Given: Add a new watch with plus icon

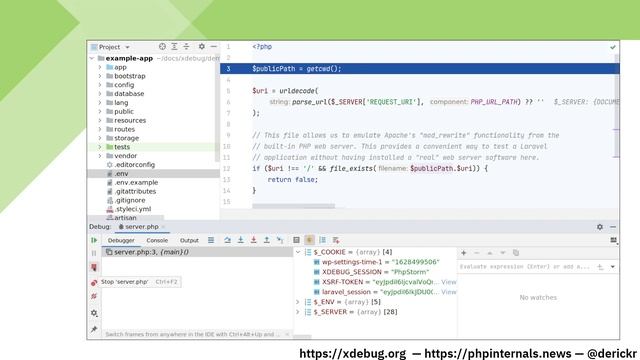Looking at the screenshot, I should 464,253.
